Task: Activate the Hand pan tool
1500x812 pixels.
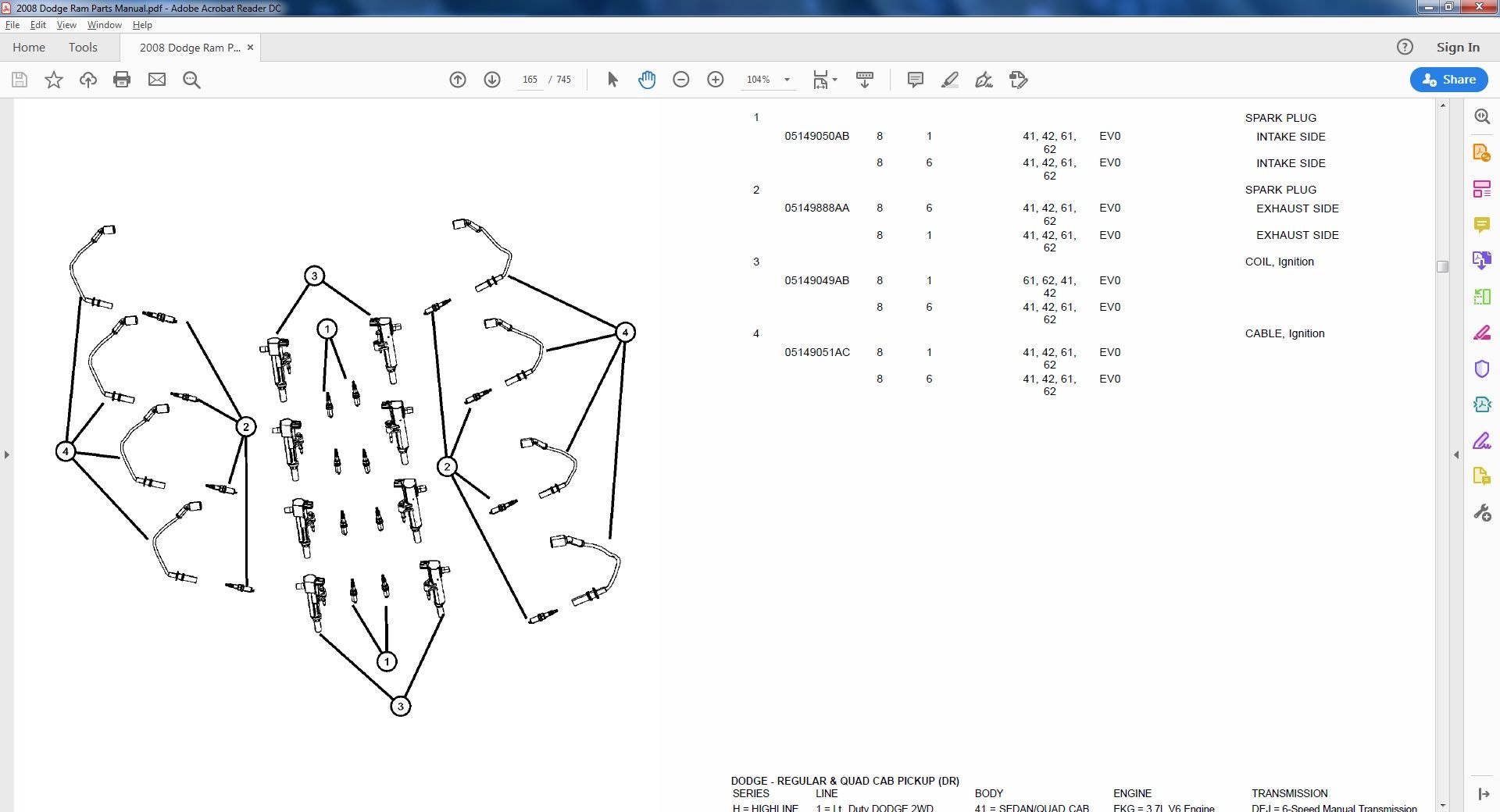Action: [x=647, y=80]
